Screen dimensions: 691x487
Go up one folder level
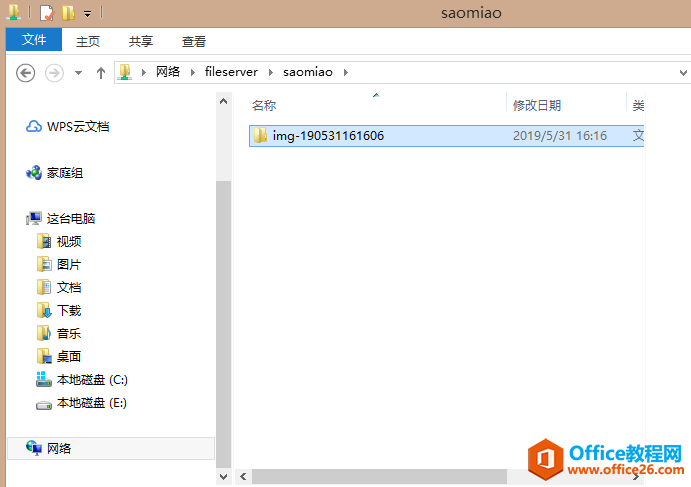(101, 73)
